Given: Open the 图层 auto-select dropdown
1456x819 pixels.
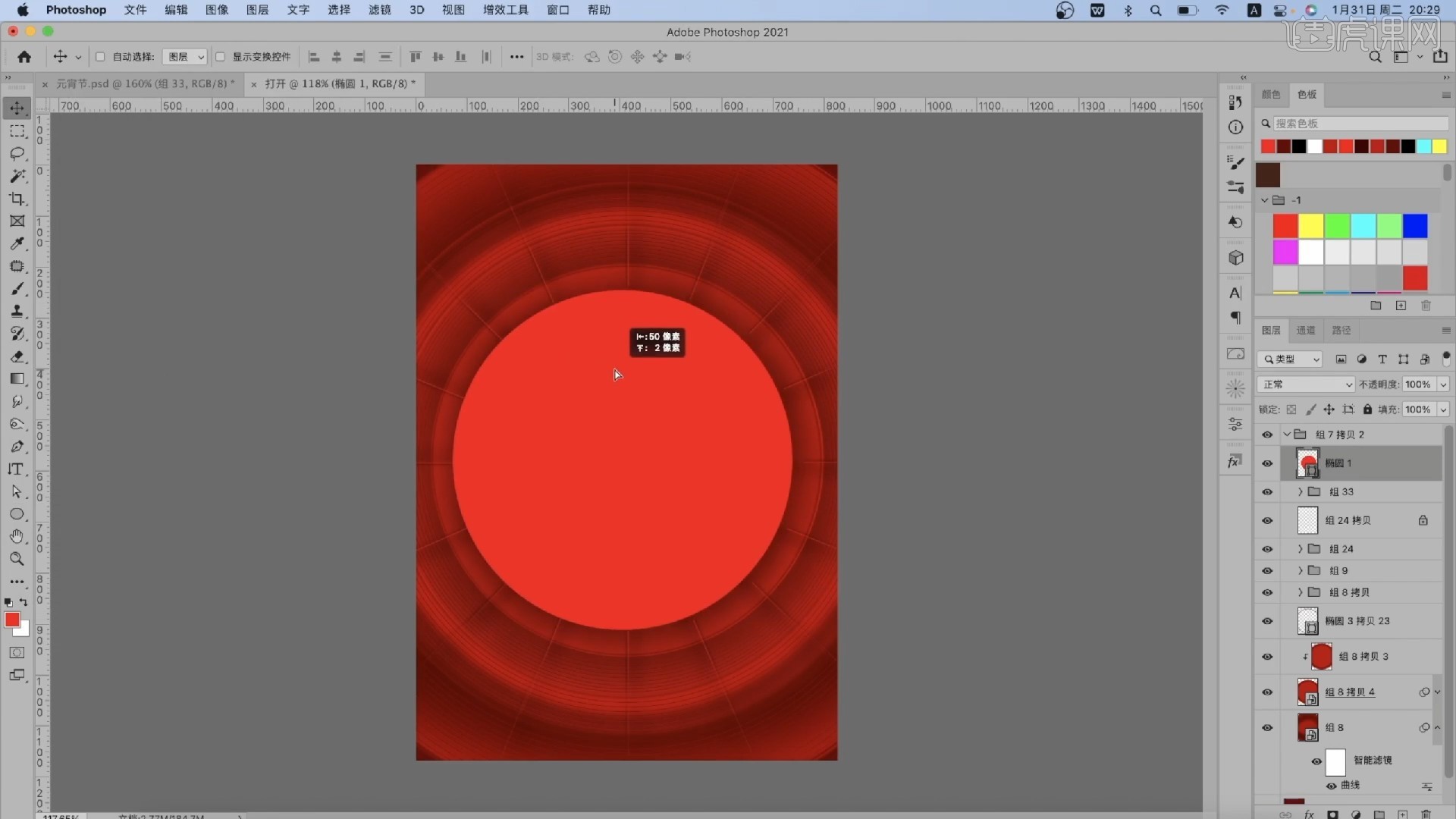Looking at the screenshot, I should [x=184, y=57].
